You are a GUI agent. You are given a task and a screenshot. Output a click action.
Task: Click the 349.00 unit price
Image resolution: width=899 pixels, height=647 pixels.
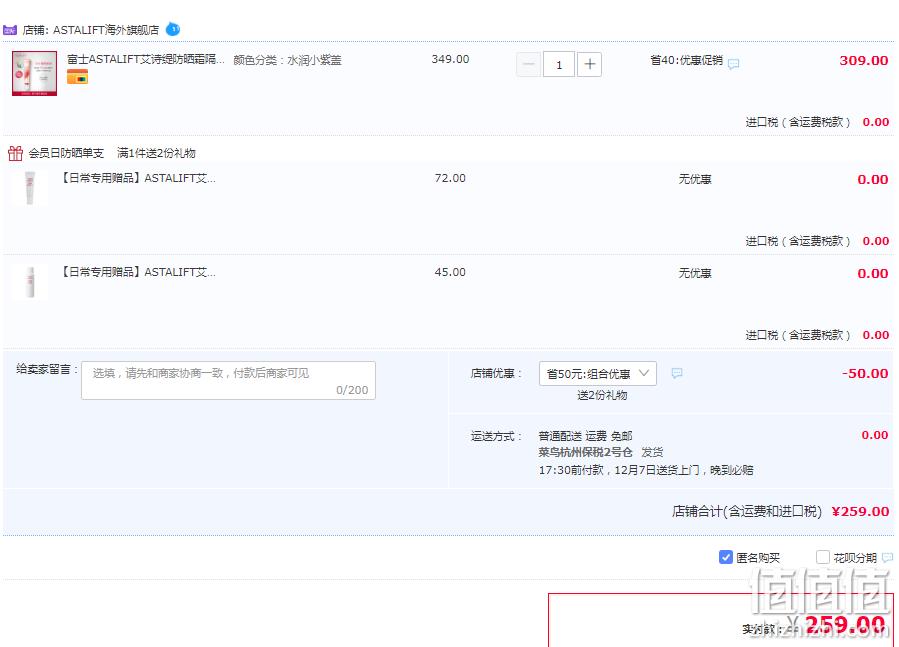point(450,59)
